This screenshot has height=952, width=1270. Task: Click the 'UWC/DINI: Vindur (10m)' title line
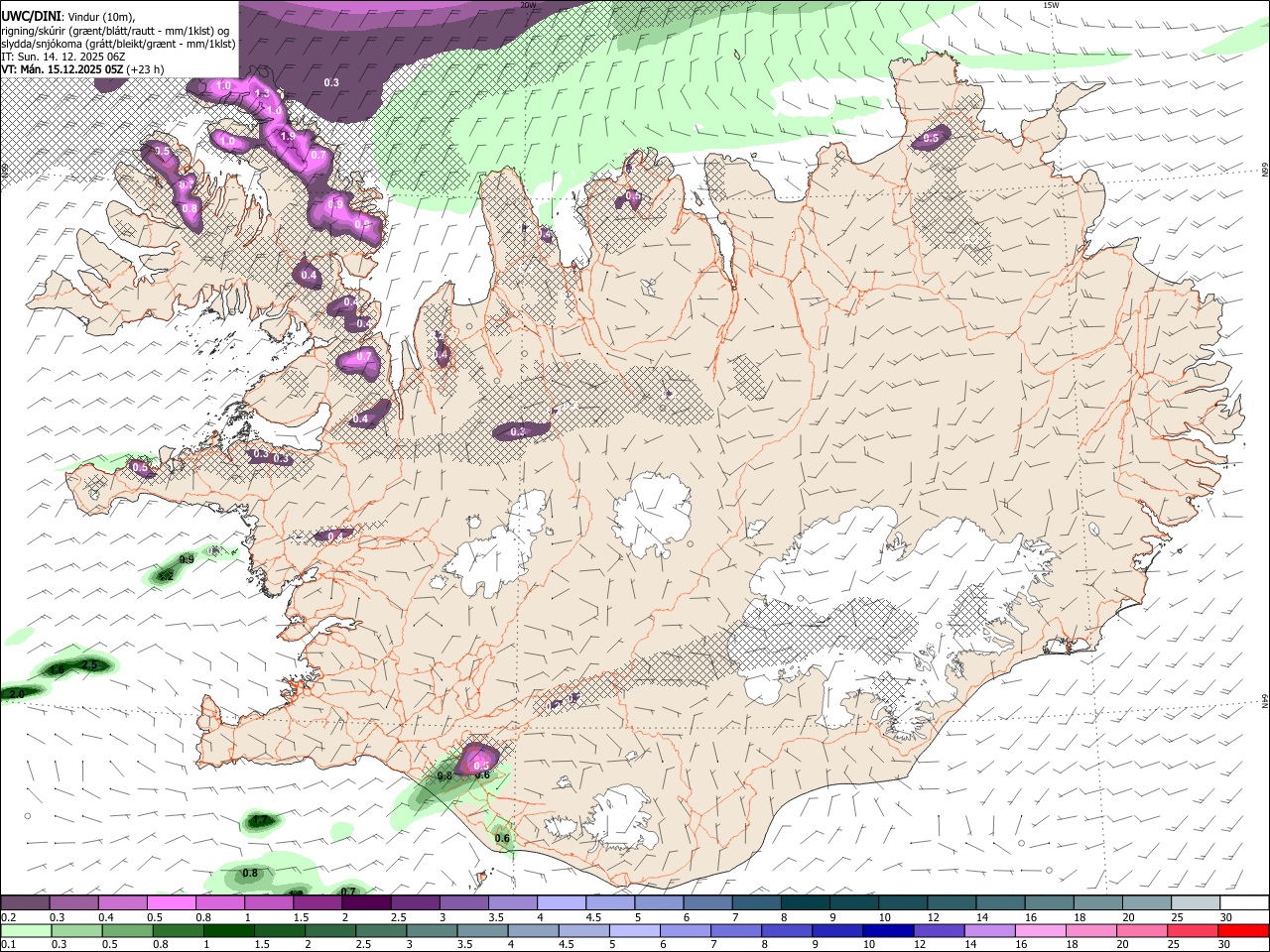click(x=68, y=16)
